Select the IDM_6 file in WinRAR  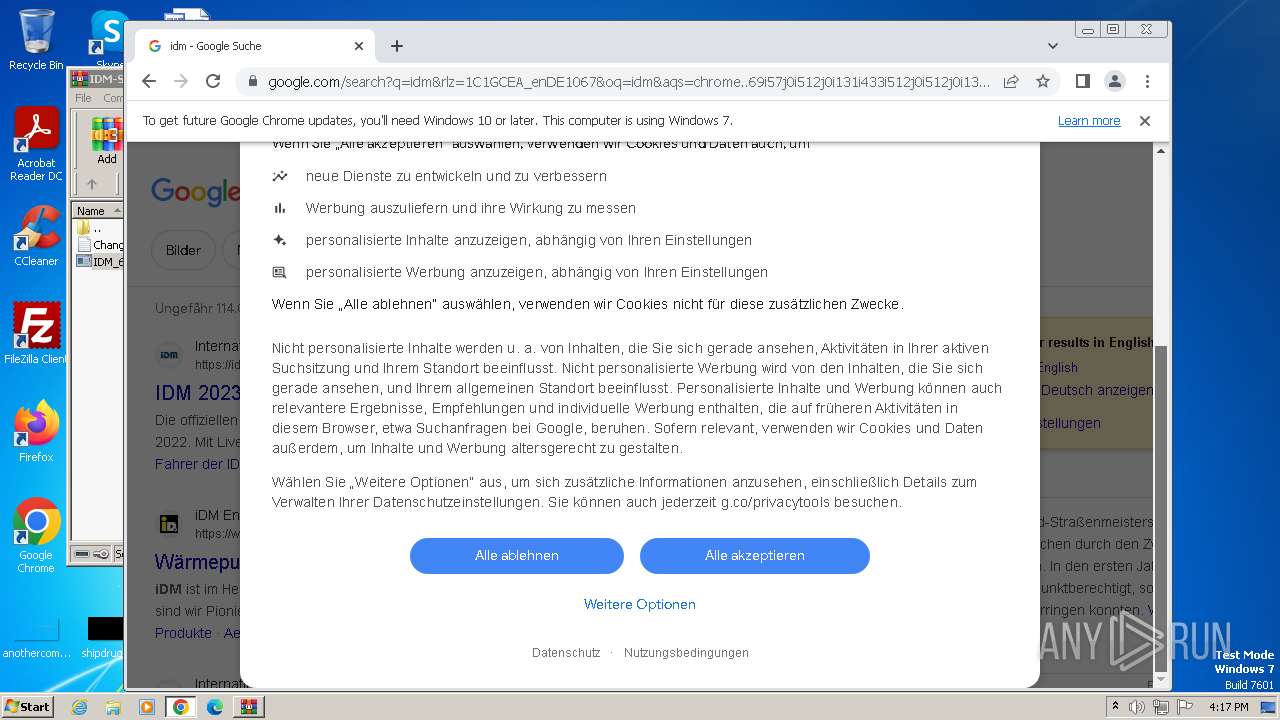(x=101, y=262)
